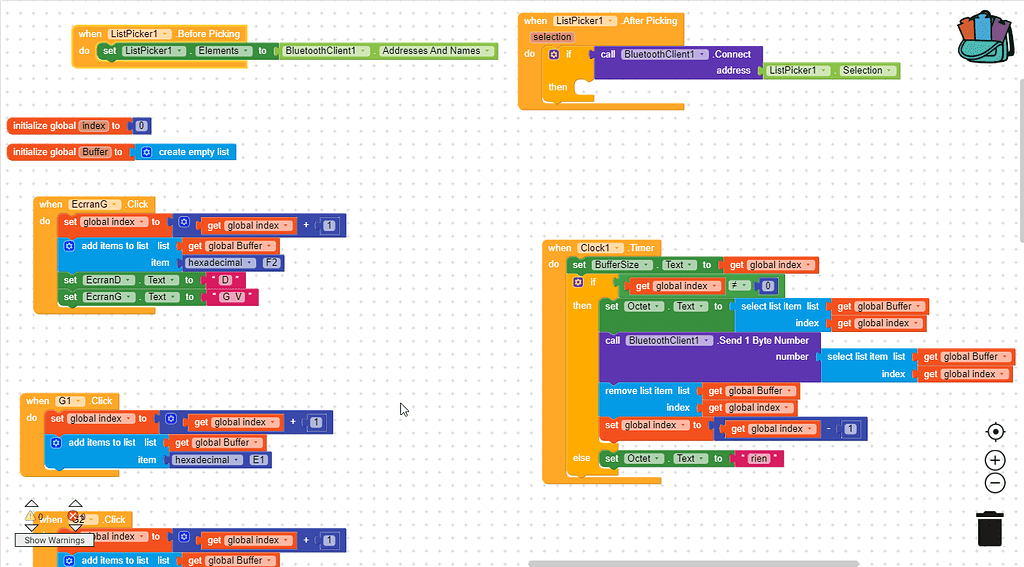Open mutator gear on EcrranG add items to list

(x=69, y=246)
